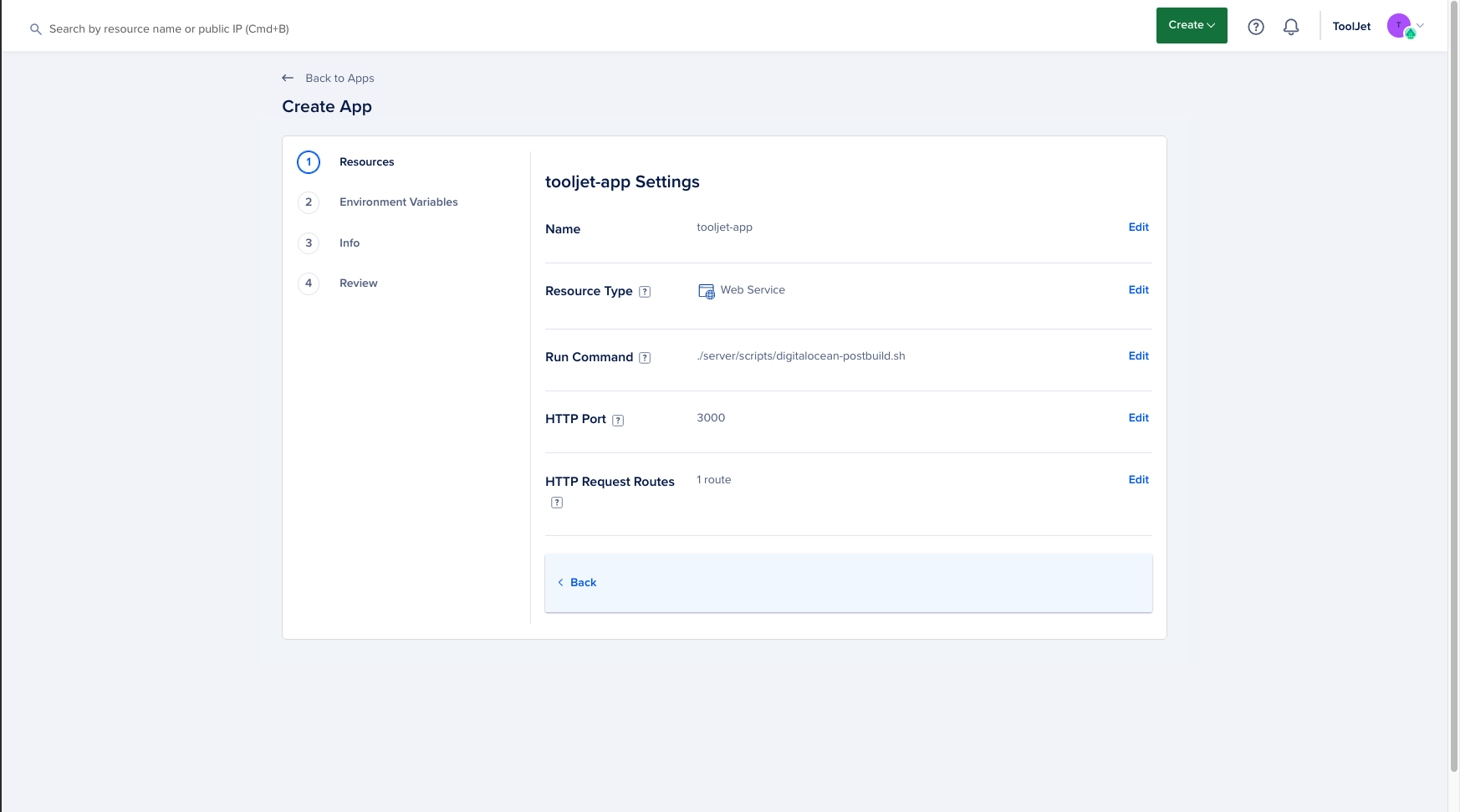Edit the HTTP Port value
This screenshot has width=1460, height=812.
[x=1138, y=418]
